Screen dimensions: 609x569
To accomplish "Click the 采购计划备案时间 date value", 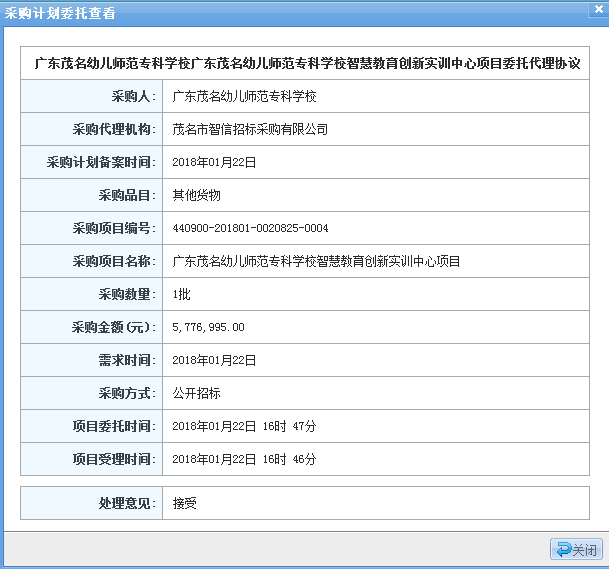I will [214, 162].
